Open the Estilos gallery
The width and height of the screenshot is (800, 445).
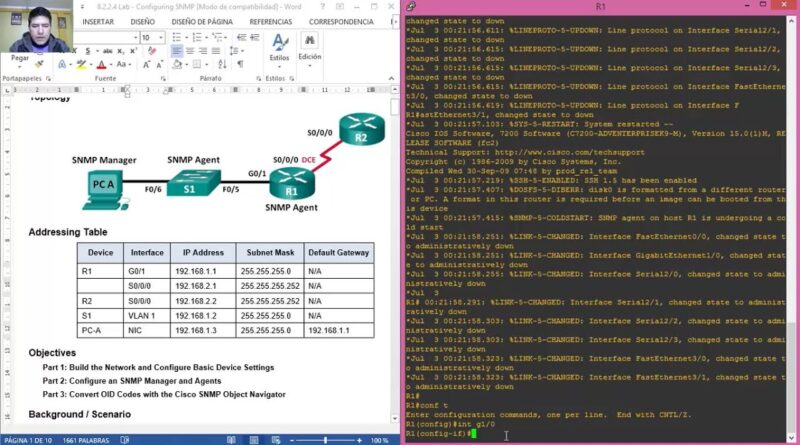coord(279,49)
